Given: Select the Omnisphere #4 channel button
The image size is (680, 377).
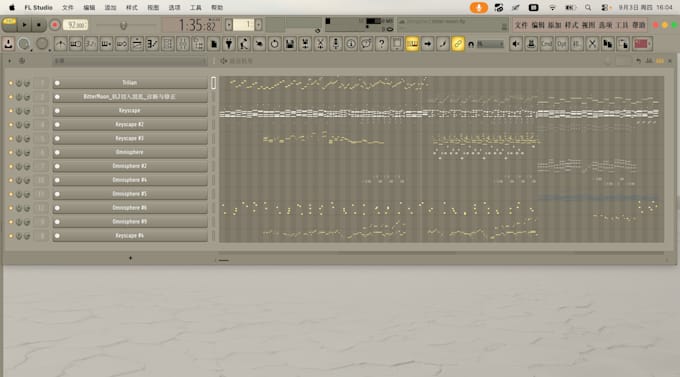Looking at the screenshot, I should [130, 180].
